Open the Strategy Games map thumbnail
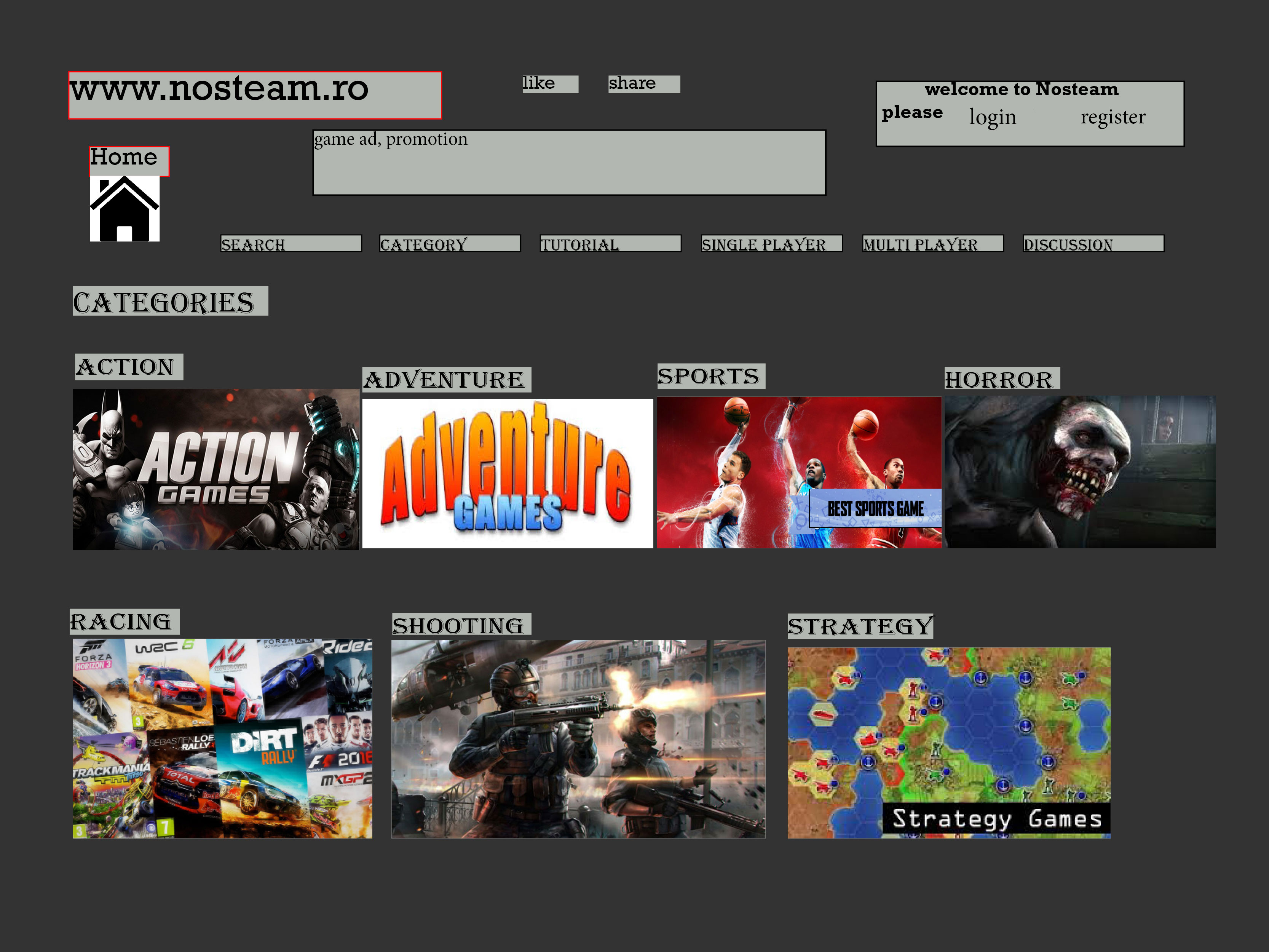Viewport: 1269px width, 952px height. [949, 743]
